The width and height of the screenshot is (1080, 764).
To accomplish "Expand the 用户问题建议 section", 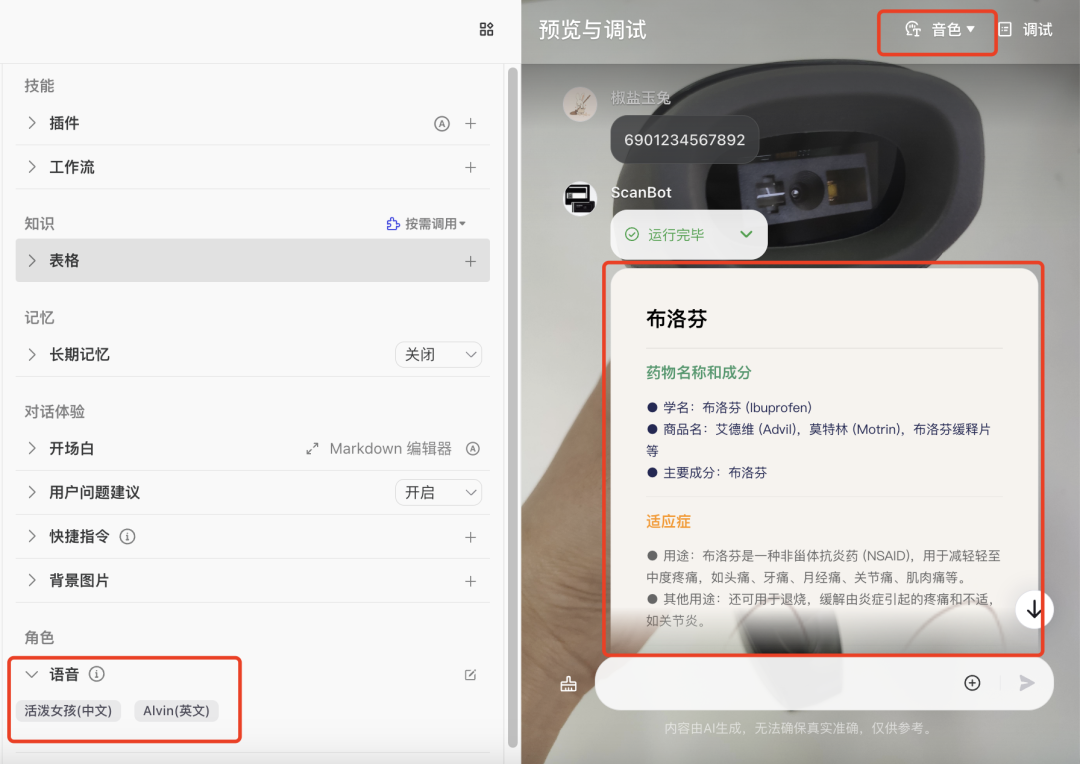I will click(x=32, y=492).
